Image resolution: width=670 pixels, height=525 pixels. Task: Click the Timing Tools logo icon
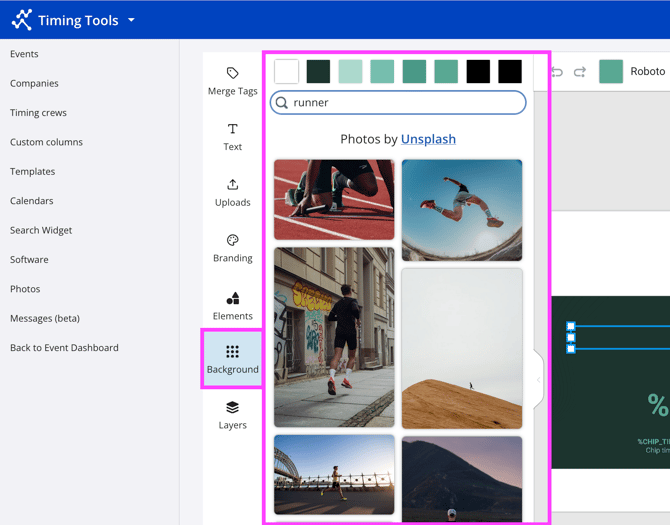[x=22, y=20]
